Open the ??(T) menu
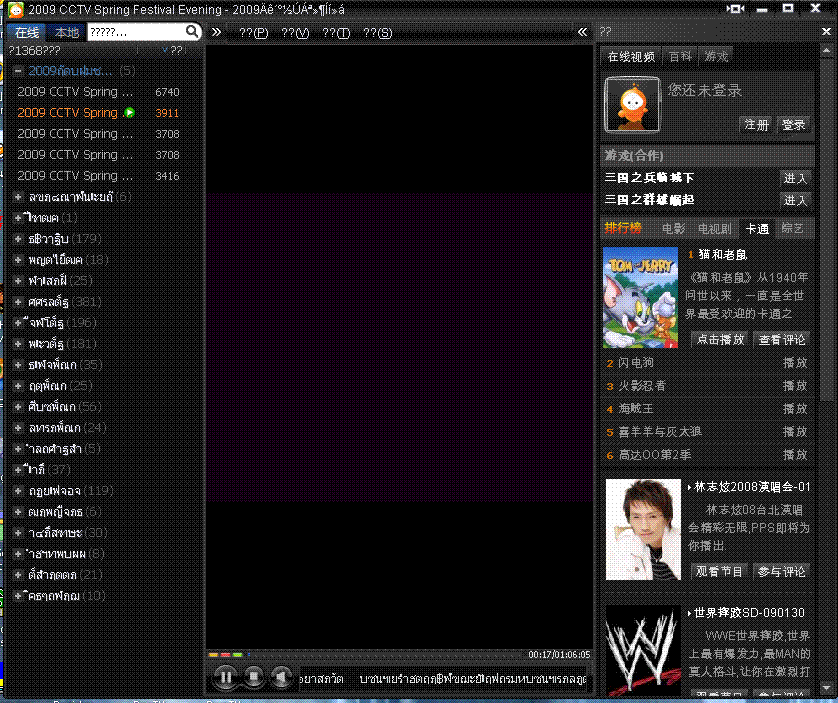This screenshot has width=838, height=703. point(336,33)
